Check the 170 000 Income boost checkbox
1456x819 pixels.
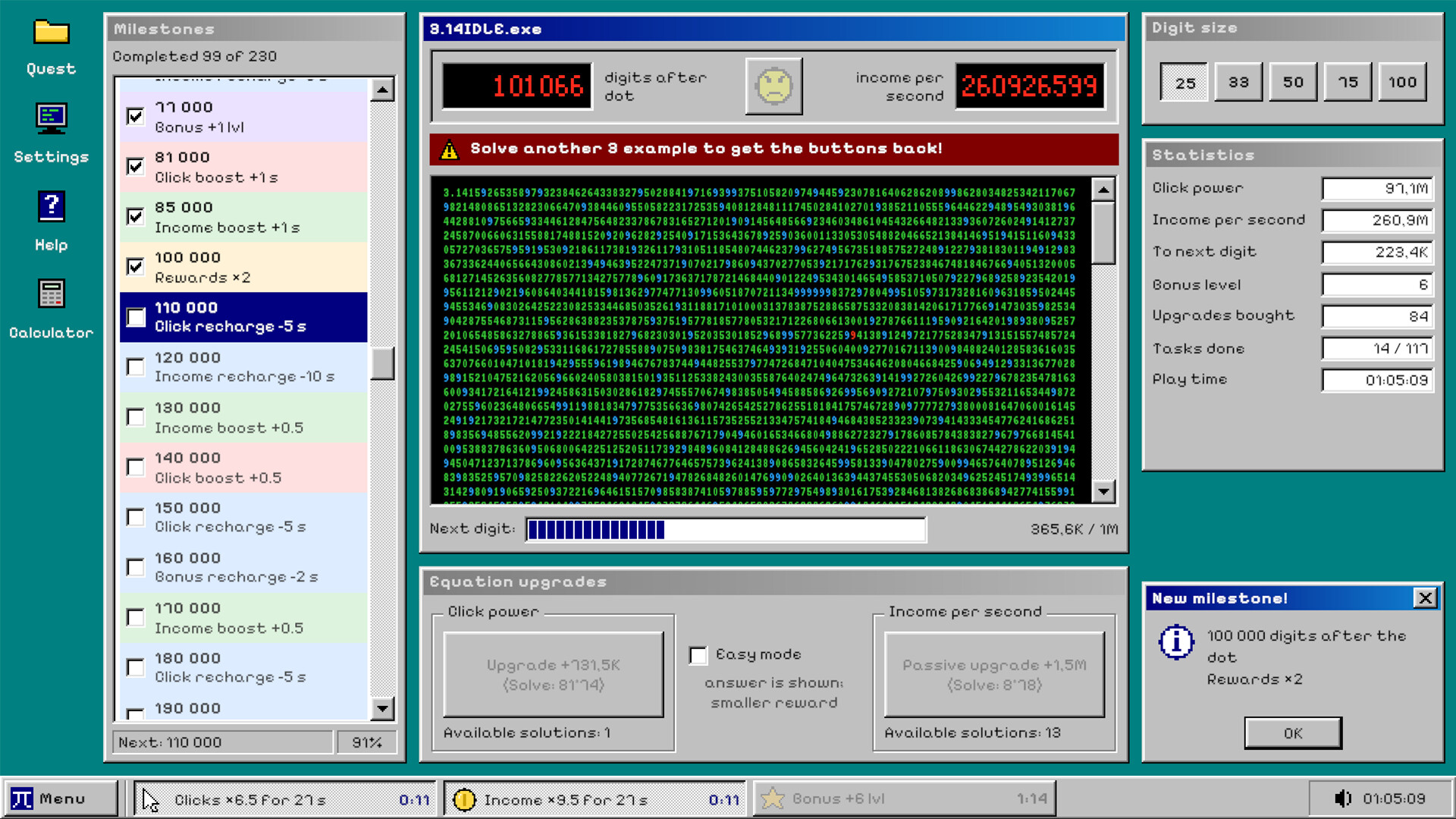pos(136,617)
